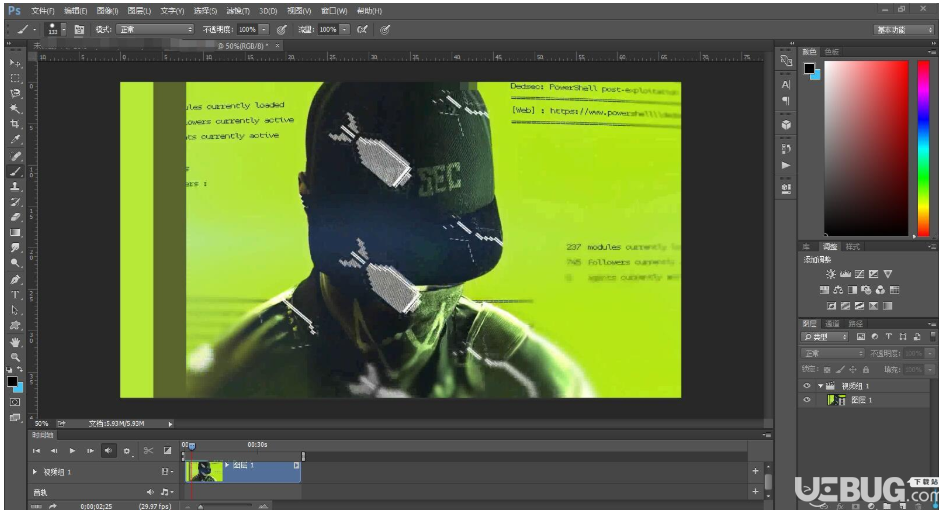The width and height of the screenshot is (944, 511).
Task: Select the Gradient tool
Action: click(15, 233)
